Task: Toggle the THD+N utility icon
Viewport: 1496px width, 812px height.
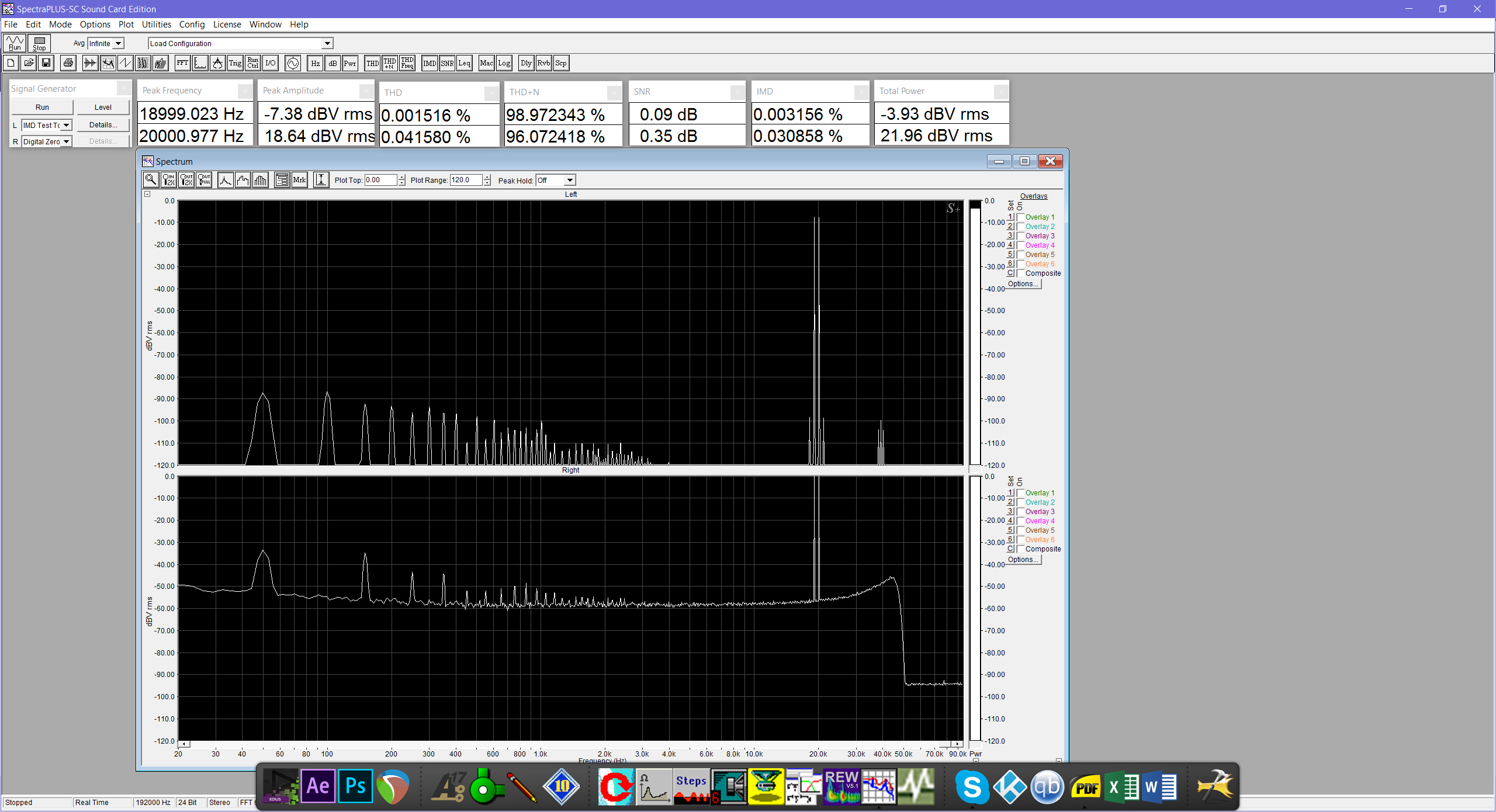Action: point(390,63)
